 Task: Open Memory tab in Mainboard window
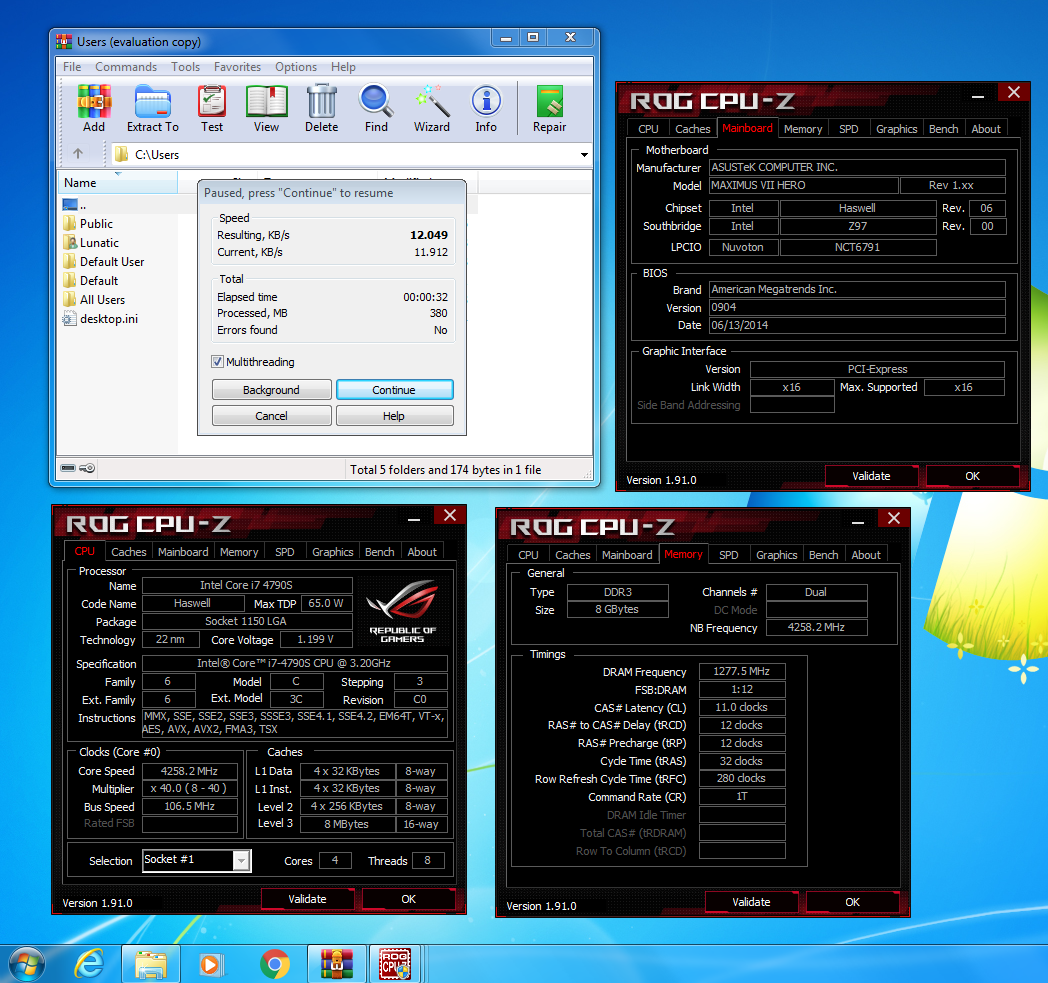click(x=803, y=129)
